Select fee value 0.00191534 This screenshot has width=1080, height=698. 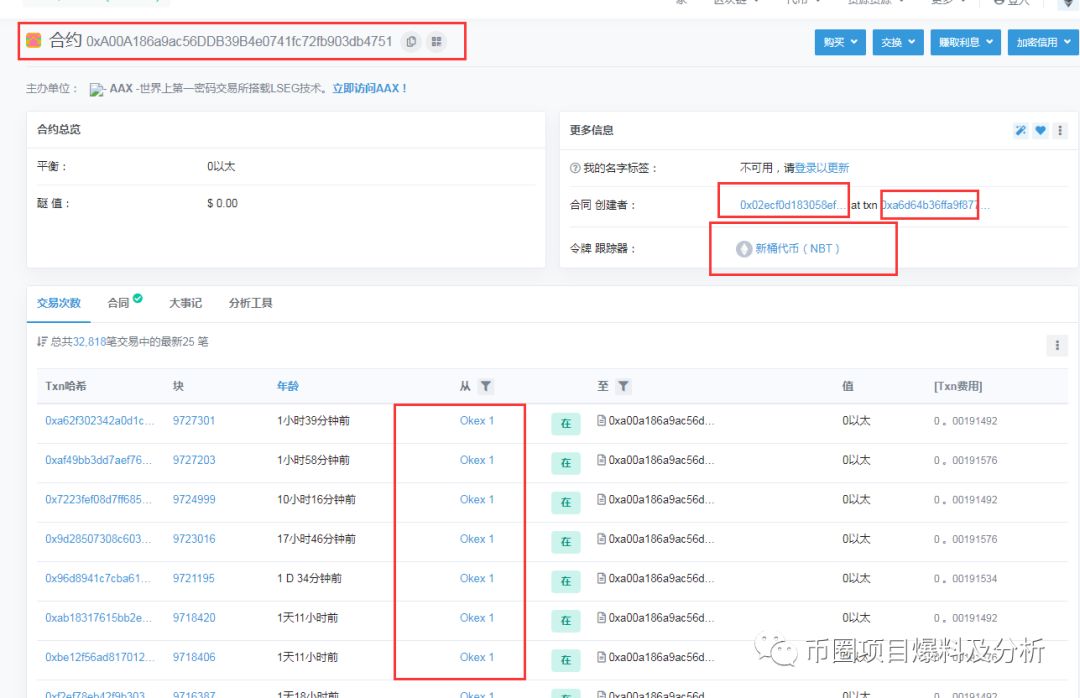tap(965, 578)
